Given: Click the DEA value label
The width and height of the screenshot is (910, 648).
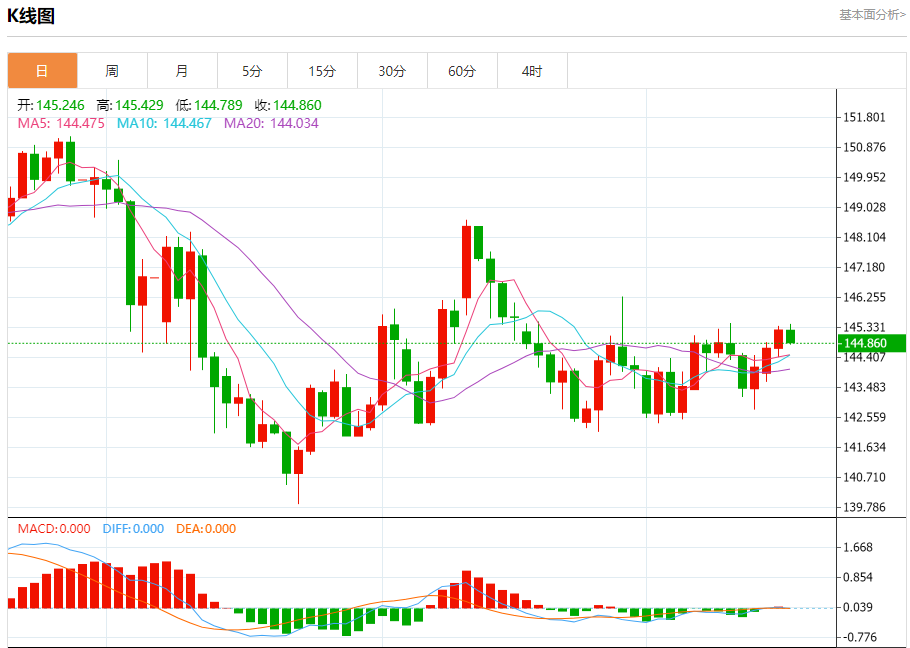Looking at the screenshot, I should (206, 529).
